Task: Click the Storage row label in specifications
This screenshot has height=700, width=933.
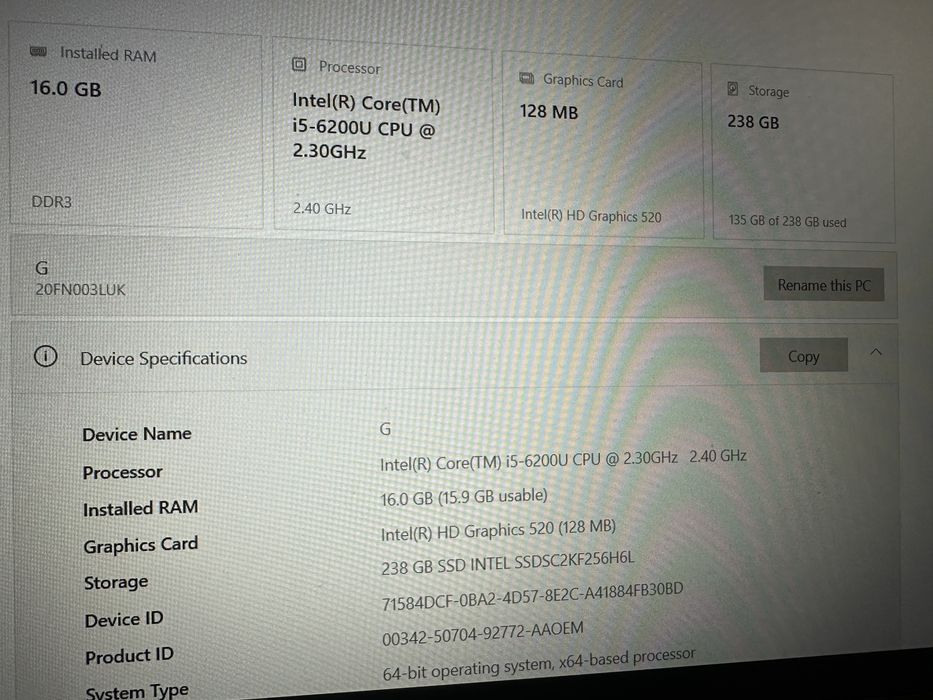Action: [x=116, y=582]
